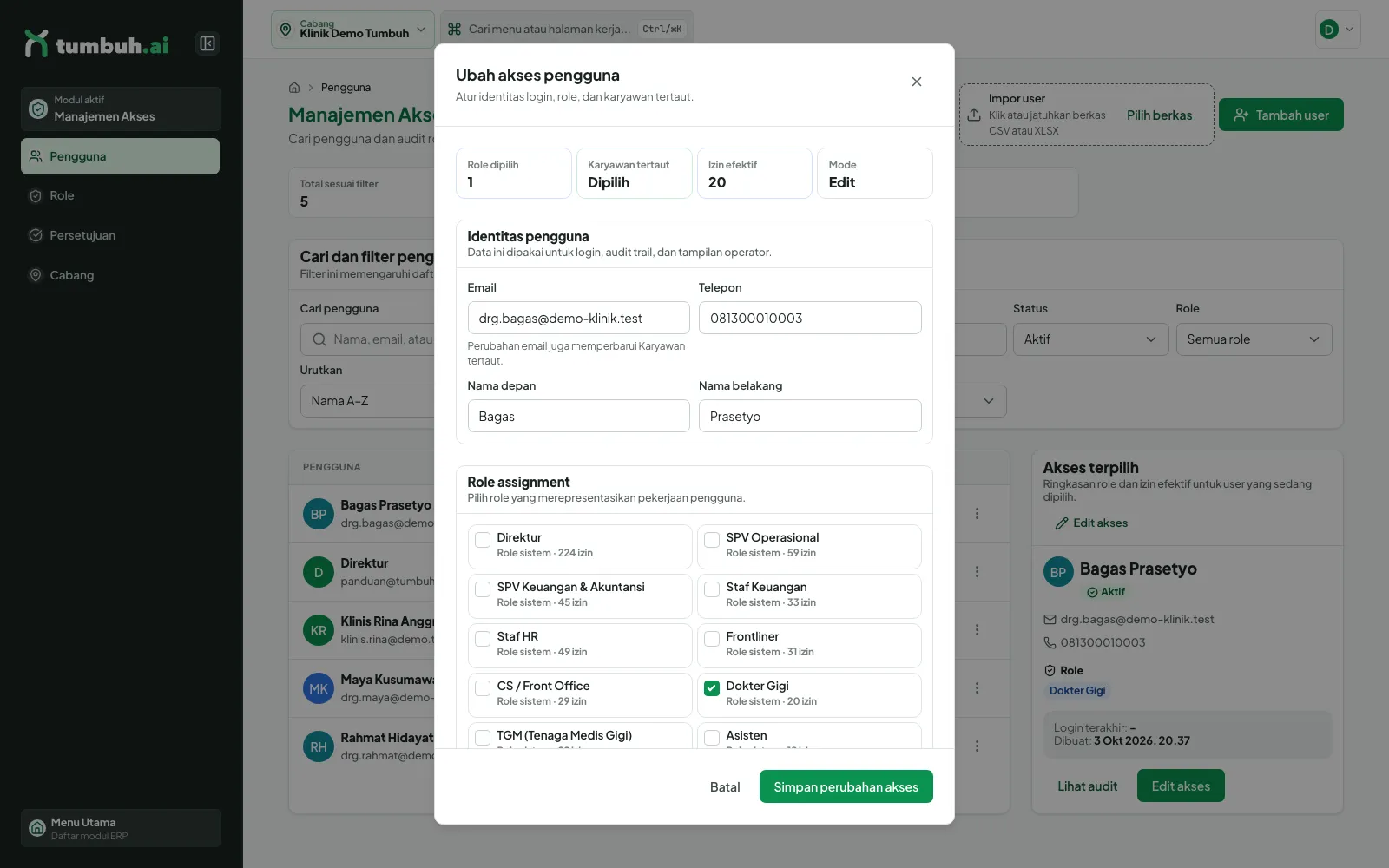This screenshot has height=868, width=1389.
Task: Click Batal to cancel the dialog
Action: coord(725,786)
